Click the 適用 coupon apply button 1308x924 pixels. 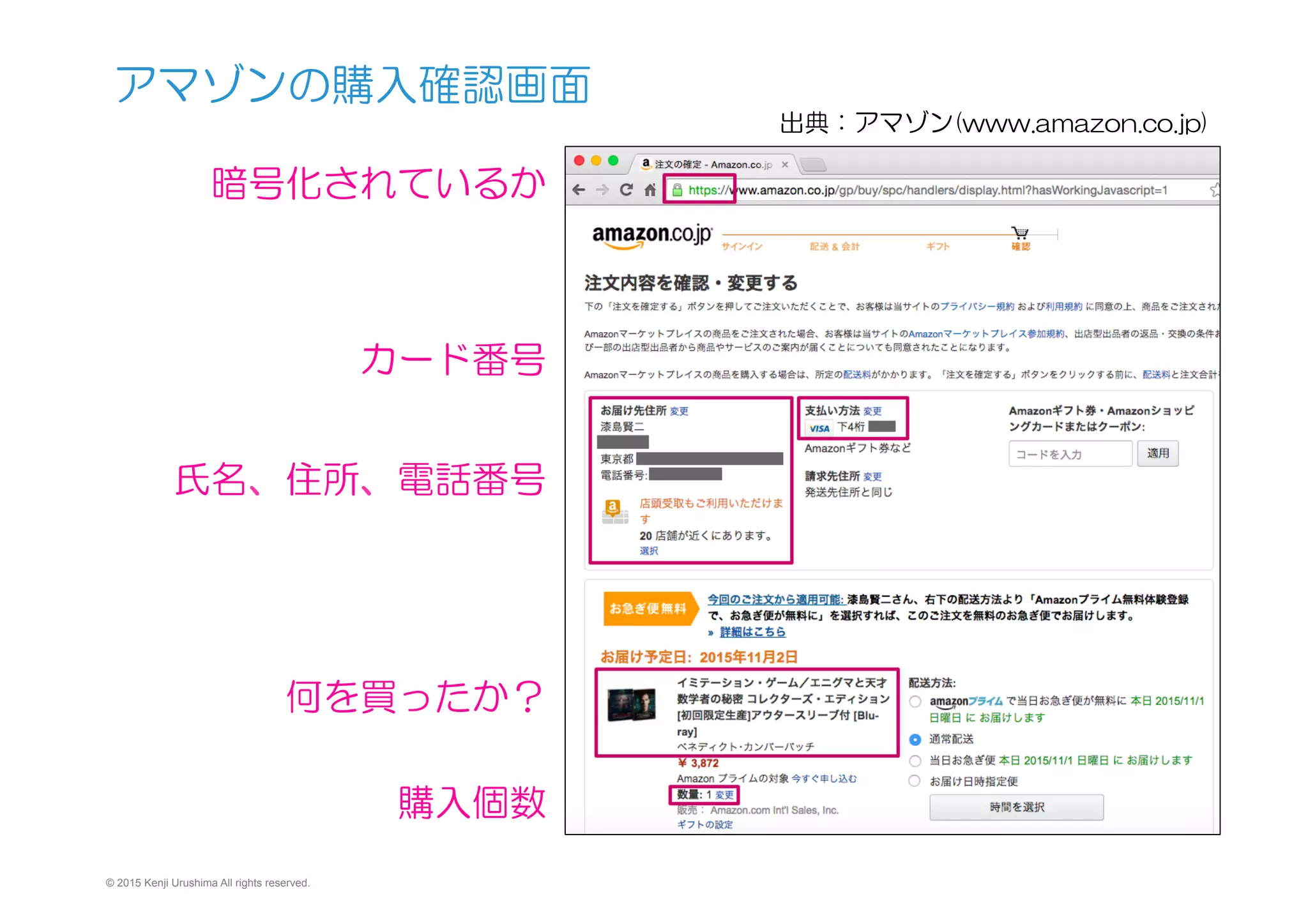pyautogui.click(x=1158, y=453)
